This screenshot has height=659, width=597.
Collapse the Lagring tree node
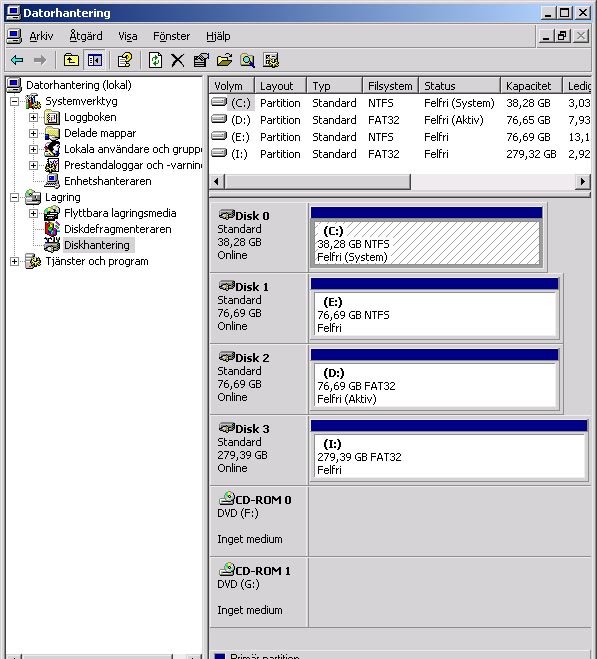(14, 197)
